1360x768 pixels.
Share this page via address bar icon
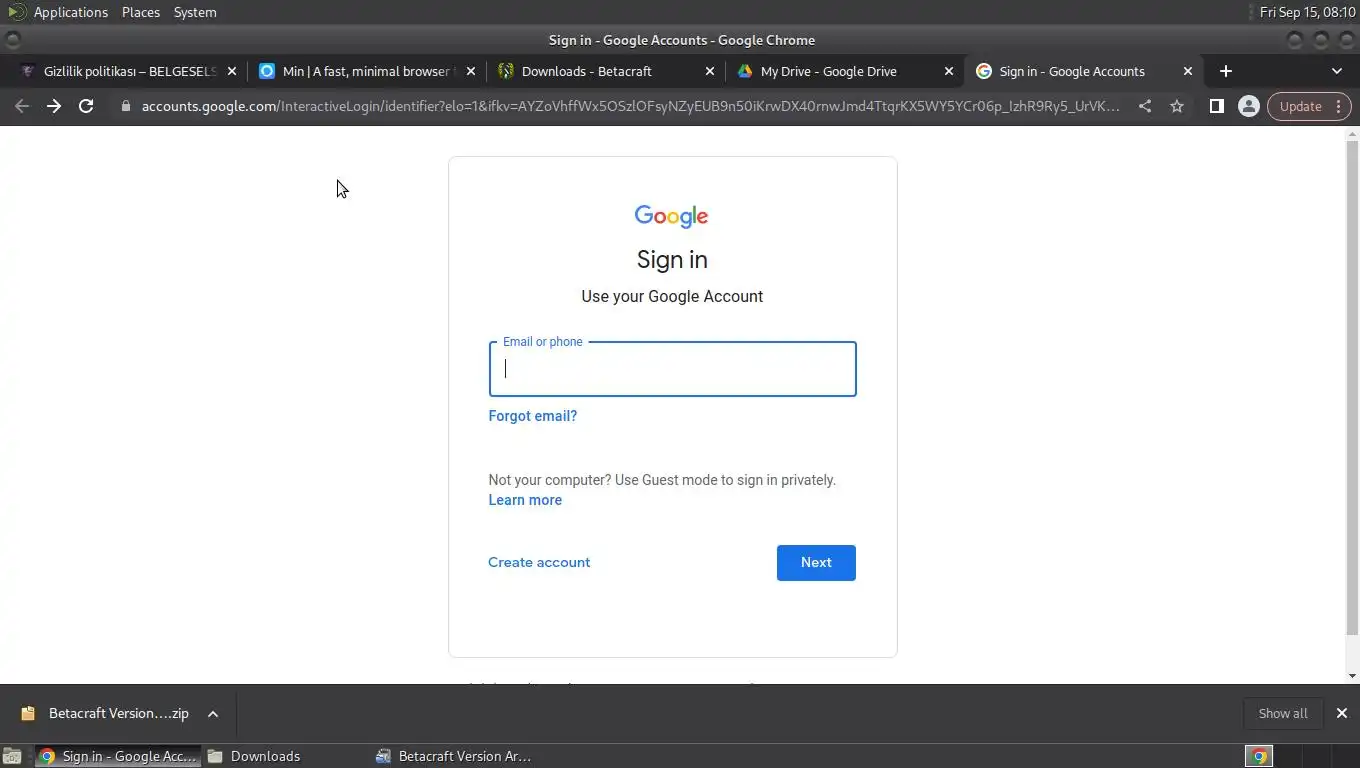(x=1145, y=106)
